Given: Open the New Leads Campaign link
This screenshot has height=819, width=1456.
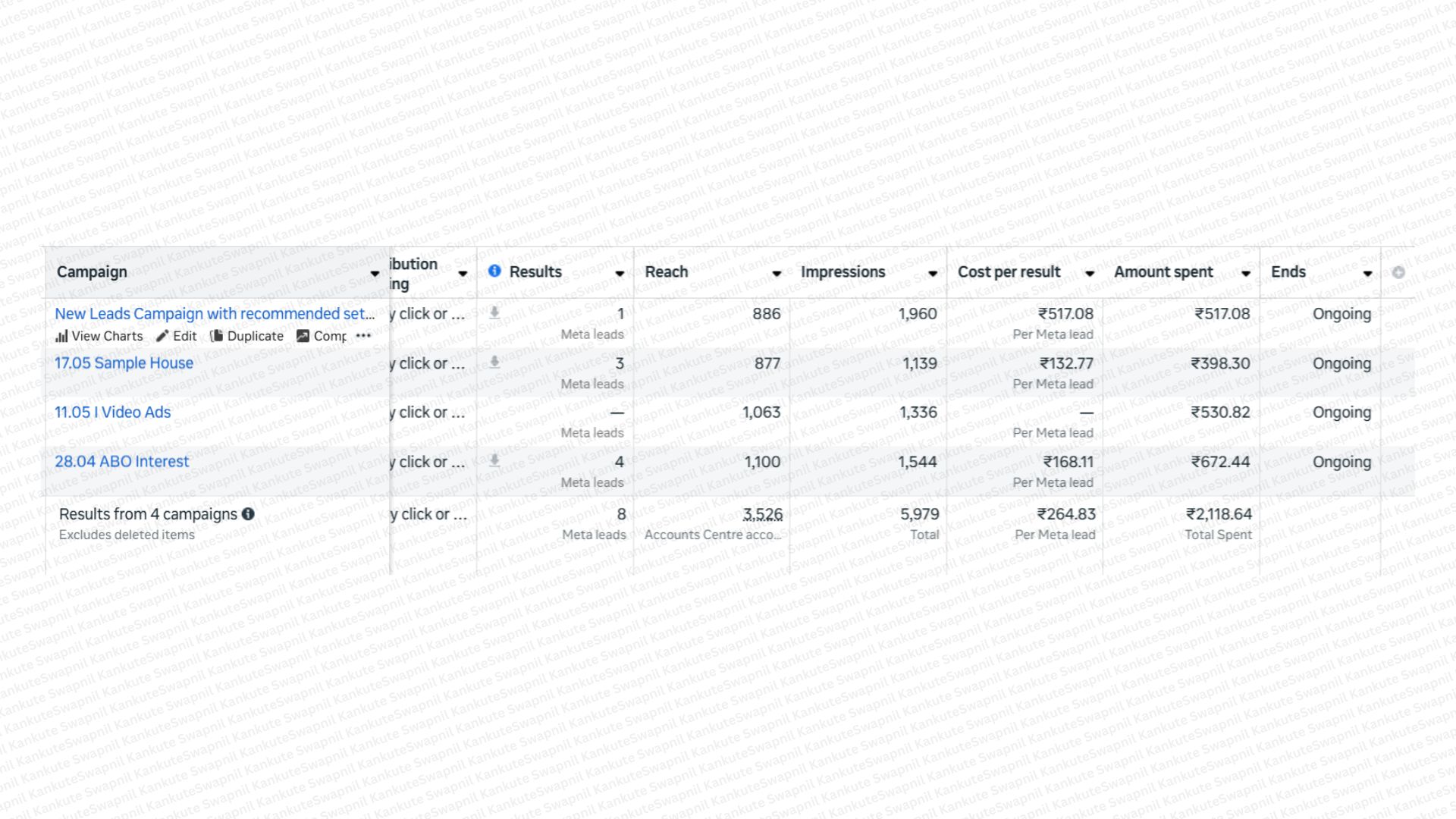Looking at the screenshot, I should coord(215,314).
